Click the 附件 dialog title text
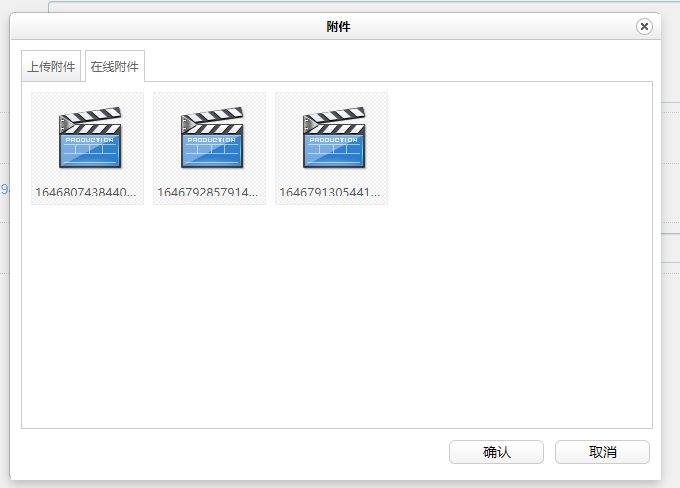680x488 pixels. pyautogui.click(x=339, y=27)
